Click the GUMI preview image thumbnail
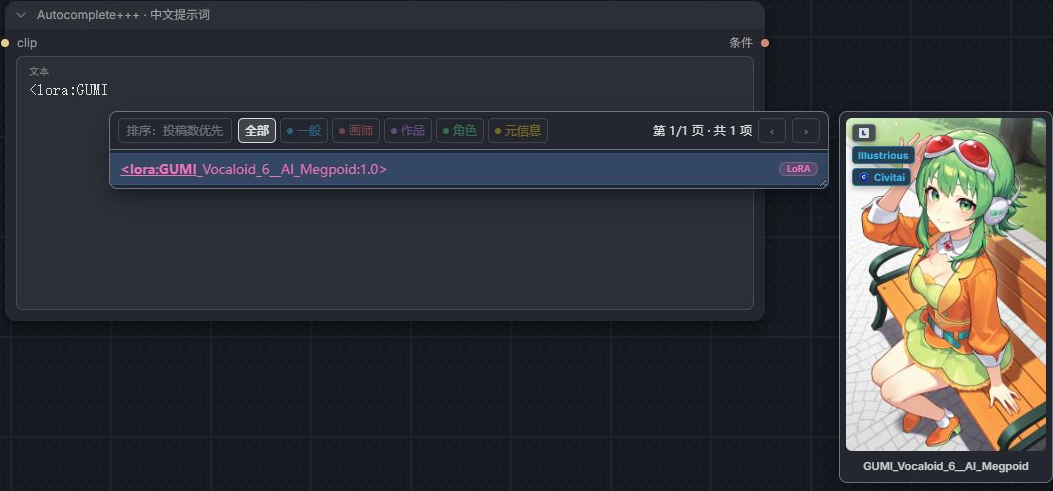This screenshot has height=491, width=1053. 946,285
